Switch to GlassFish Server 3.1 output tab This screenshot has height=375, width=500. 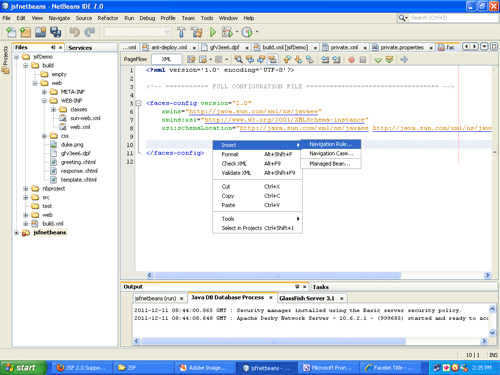pos(307,298)
